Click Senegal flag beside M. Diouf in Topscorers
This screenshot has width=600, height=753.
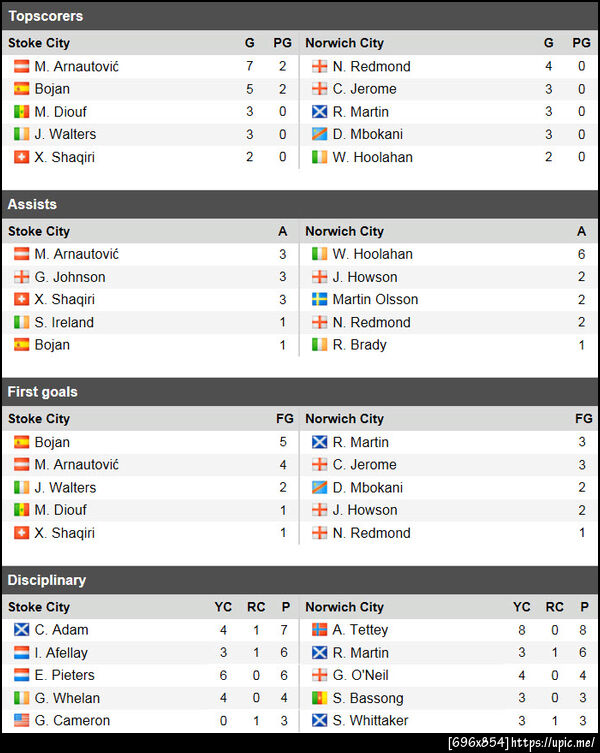point(21,112)
